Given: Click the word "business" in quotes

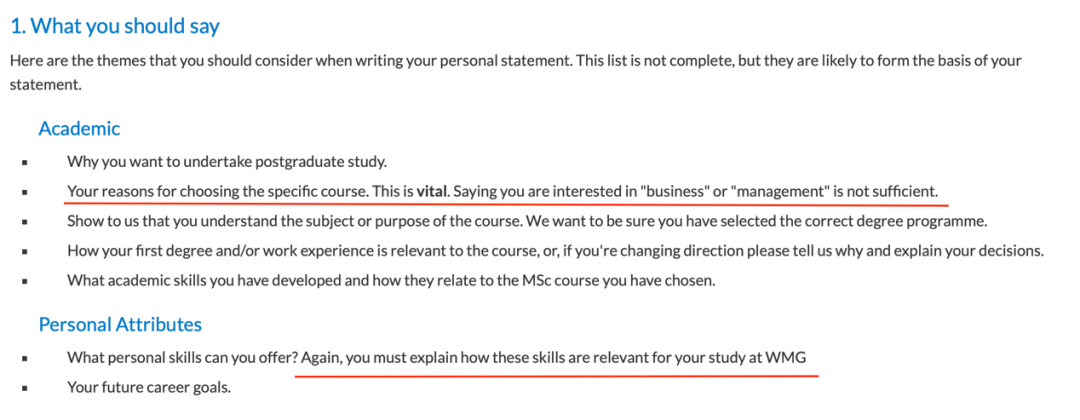Looking at the screenshot, I should (x=674, y=191).
